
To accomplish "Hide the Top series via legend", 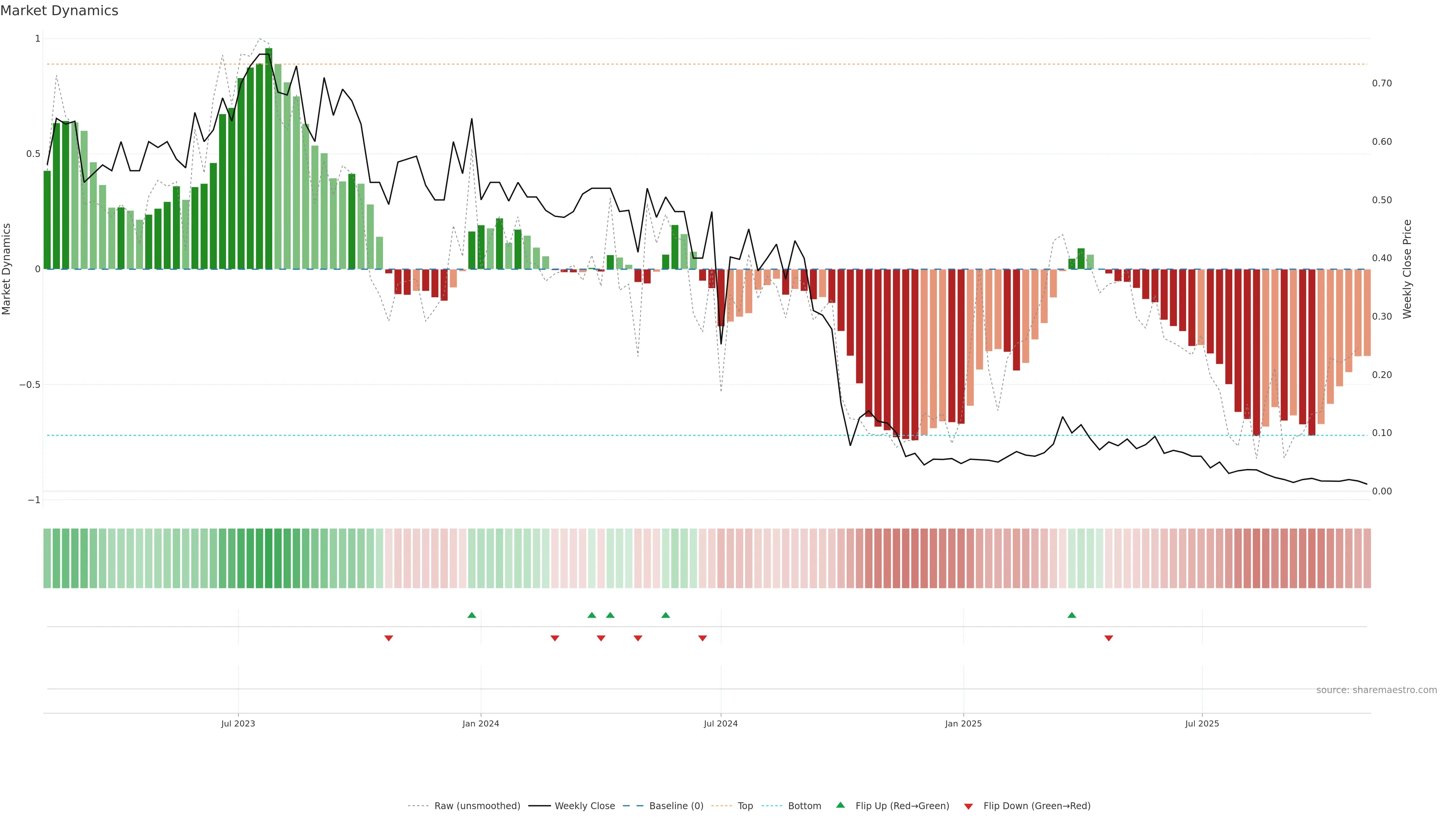I will tap(745, 806).
